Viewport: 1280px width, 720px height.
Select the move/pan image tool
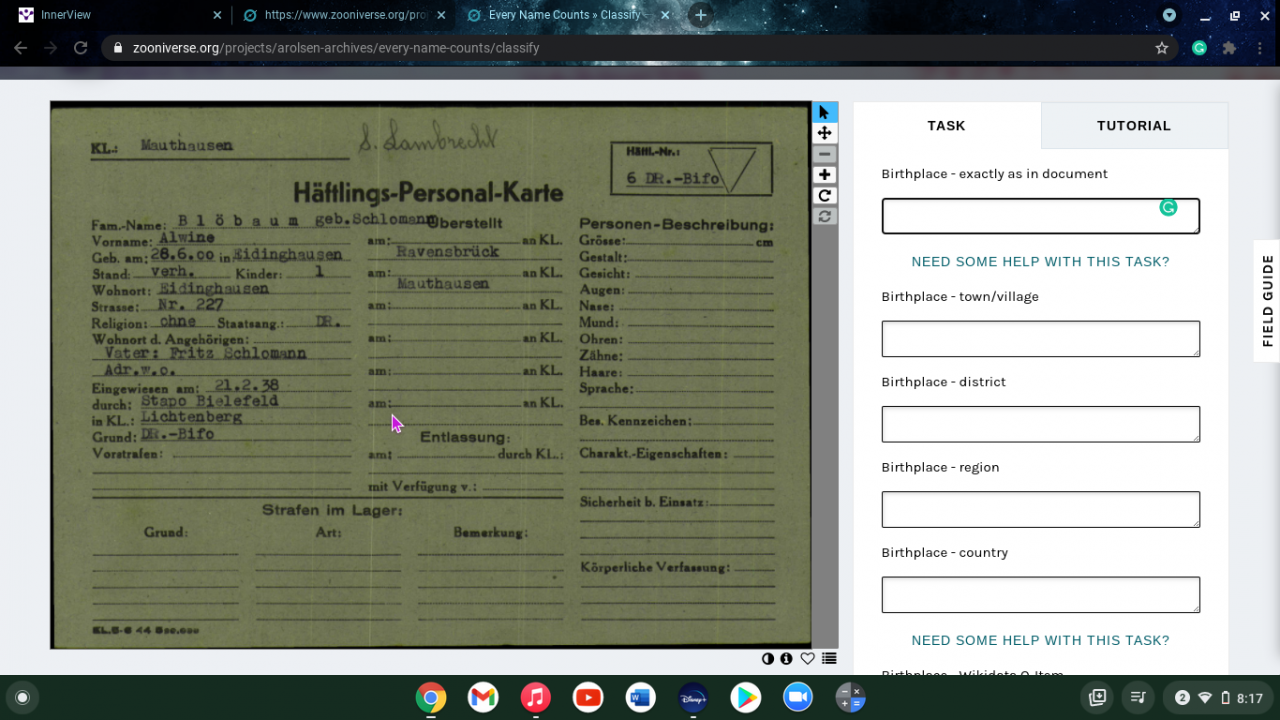click(824, 133)
